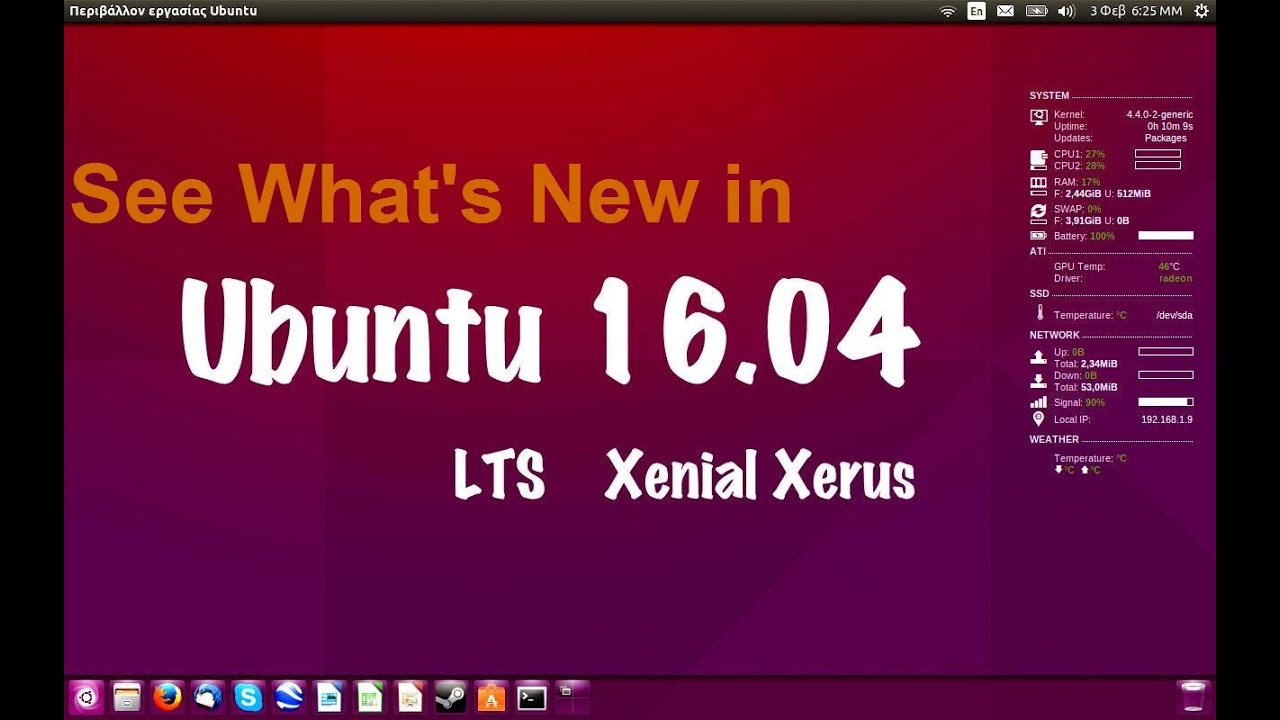Click the CPU2 usage bar
Image resolution: width=1280 pixels, height=720 pixels.
(1157, 165)
